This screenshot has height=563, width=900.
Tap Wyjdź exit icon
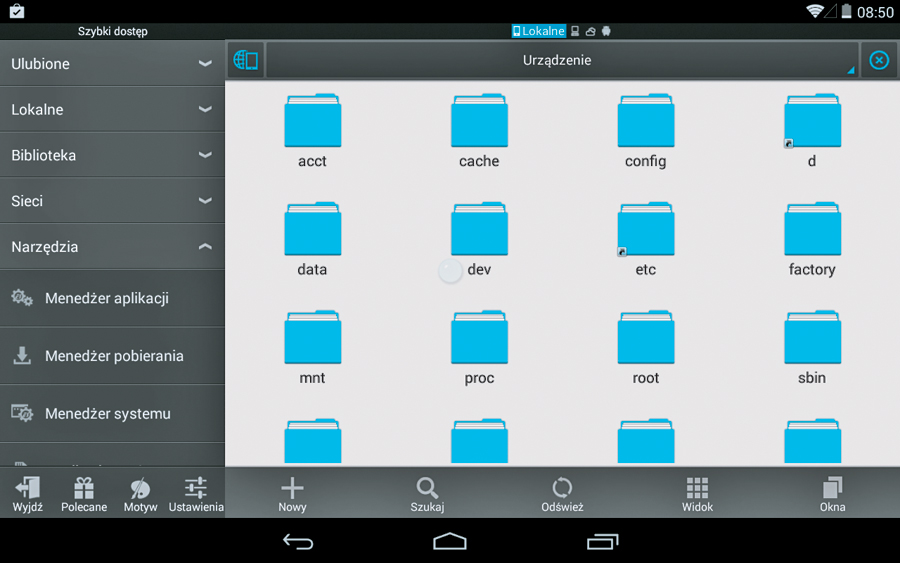tap(28, 492)
